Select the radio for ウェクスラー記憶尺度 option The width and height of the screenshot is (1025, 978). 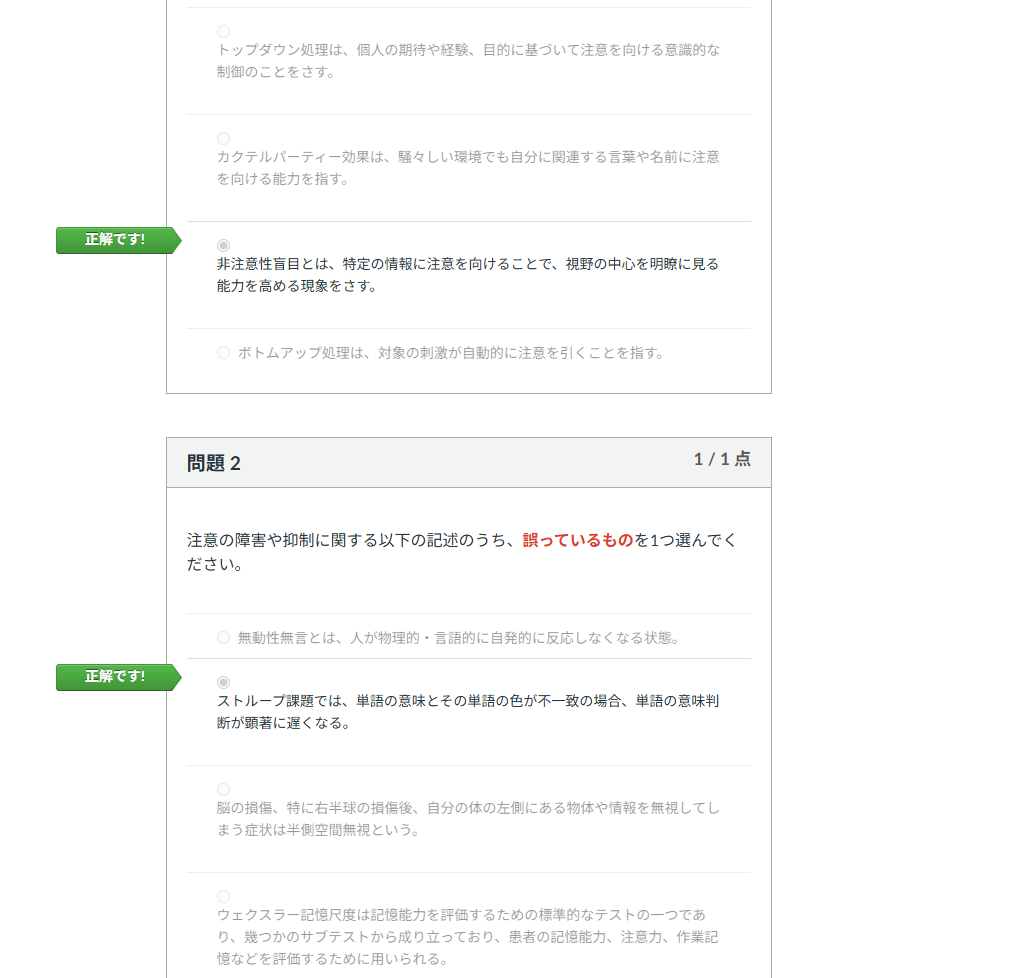[224, 896]
